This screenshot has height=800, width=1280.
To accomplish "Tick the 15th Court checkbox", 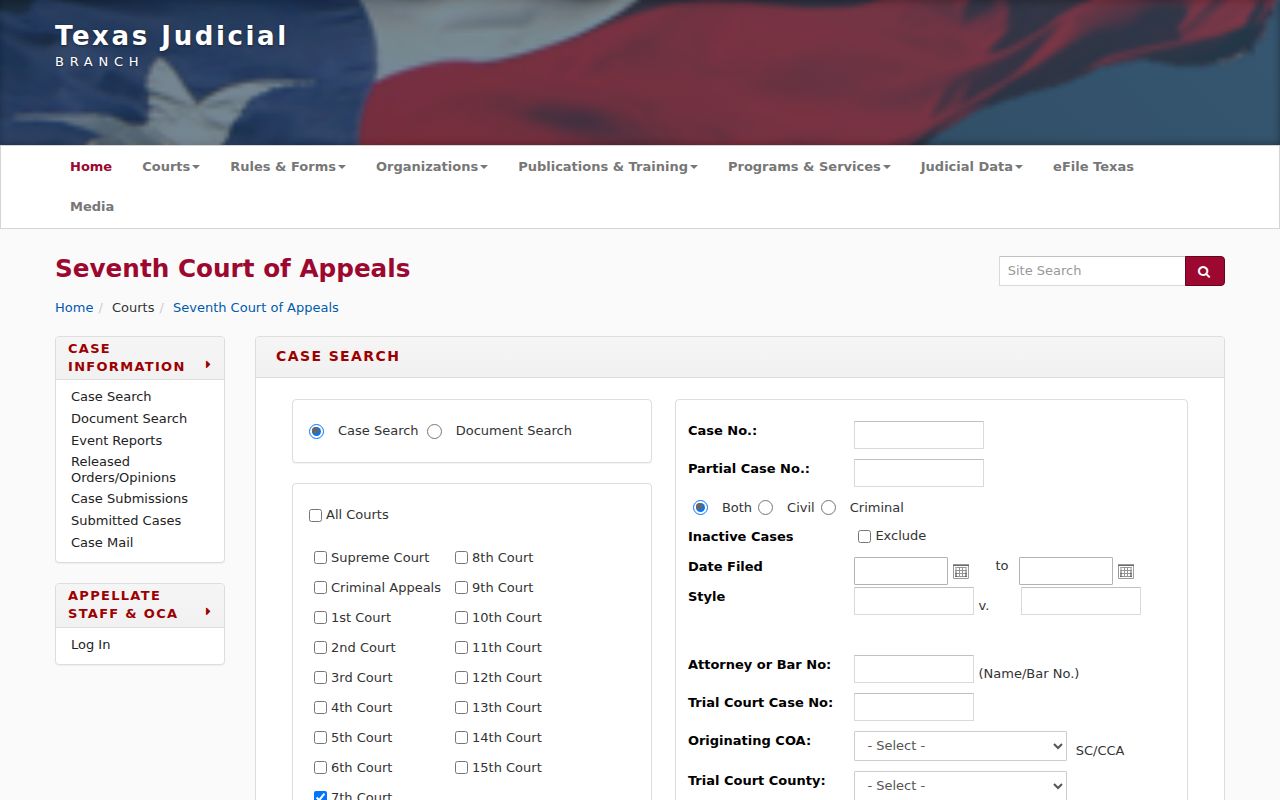I will (461, 768).
